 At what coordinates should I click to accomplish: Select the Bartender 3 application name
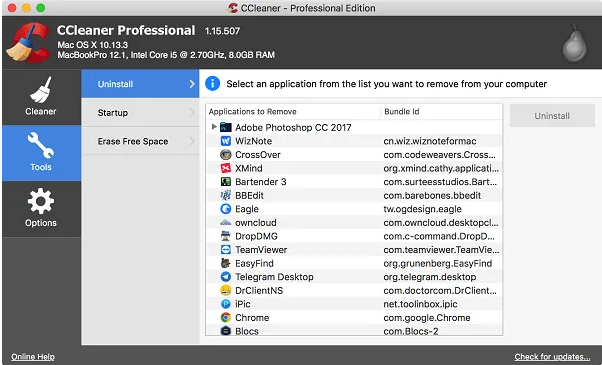(x=261, y=182)
